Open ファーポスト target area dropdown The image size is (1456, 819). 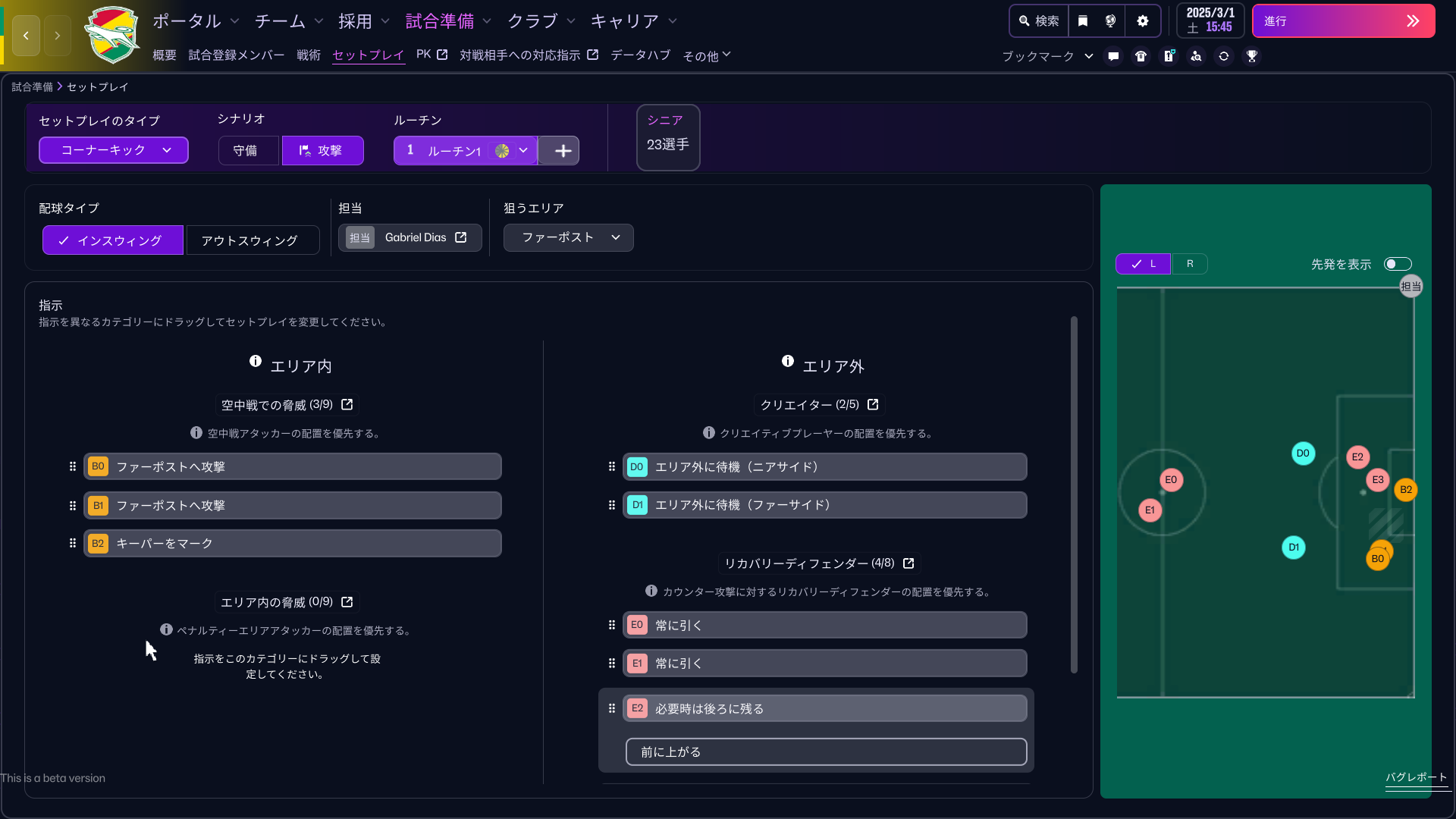[x=569, y=237]
